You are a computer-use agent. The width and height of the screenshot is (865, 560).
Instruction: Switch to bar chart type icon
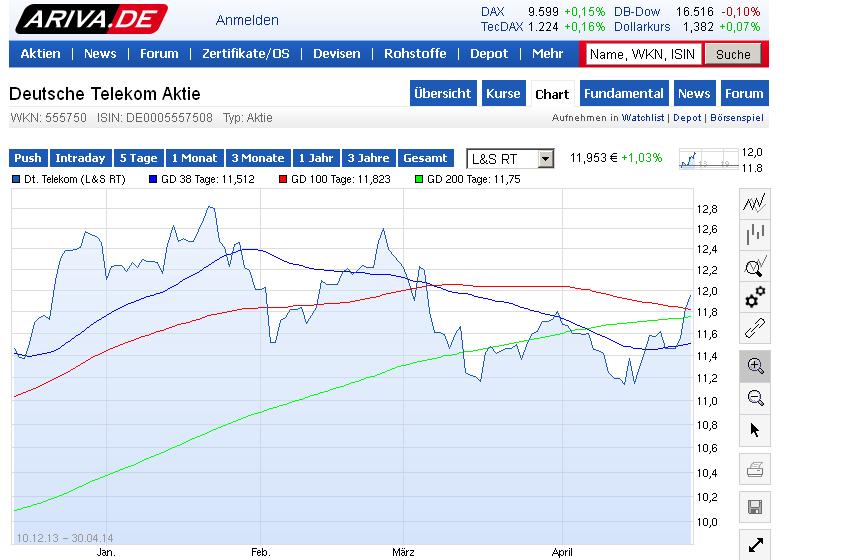coord(755,235)
